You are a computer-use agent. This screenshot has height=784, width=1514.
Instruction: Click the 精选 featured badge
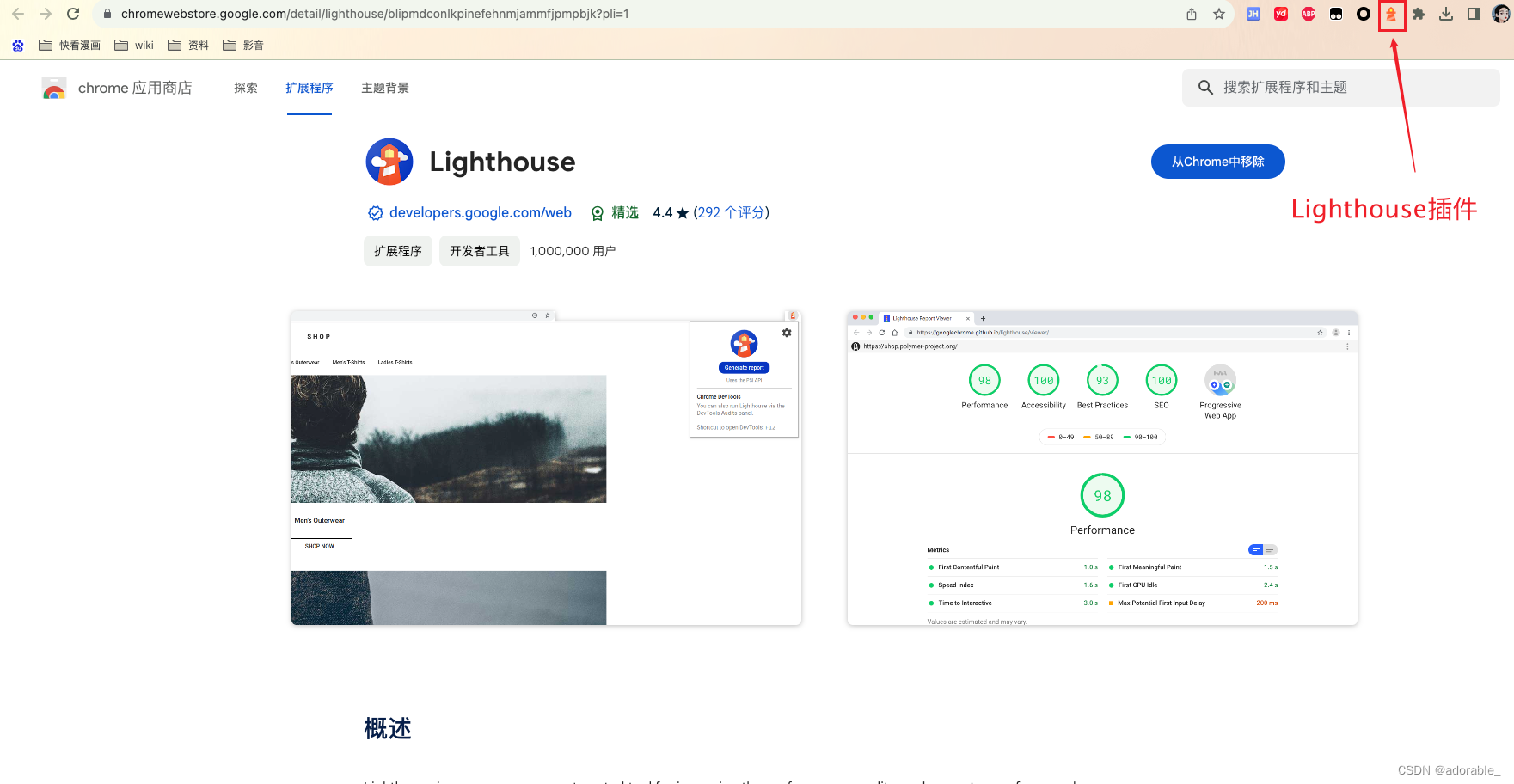click(x=615, y=212)
